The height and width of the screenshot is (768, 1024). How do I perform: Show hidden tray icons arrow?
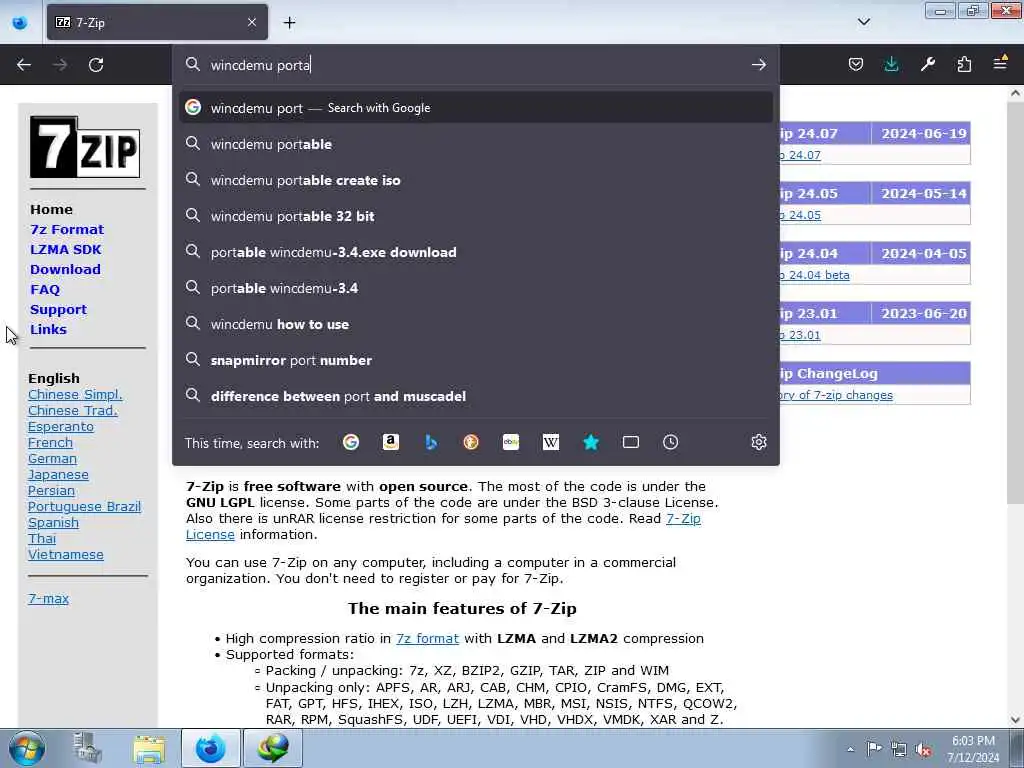(850, 749)
